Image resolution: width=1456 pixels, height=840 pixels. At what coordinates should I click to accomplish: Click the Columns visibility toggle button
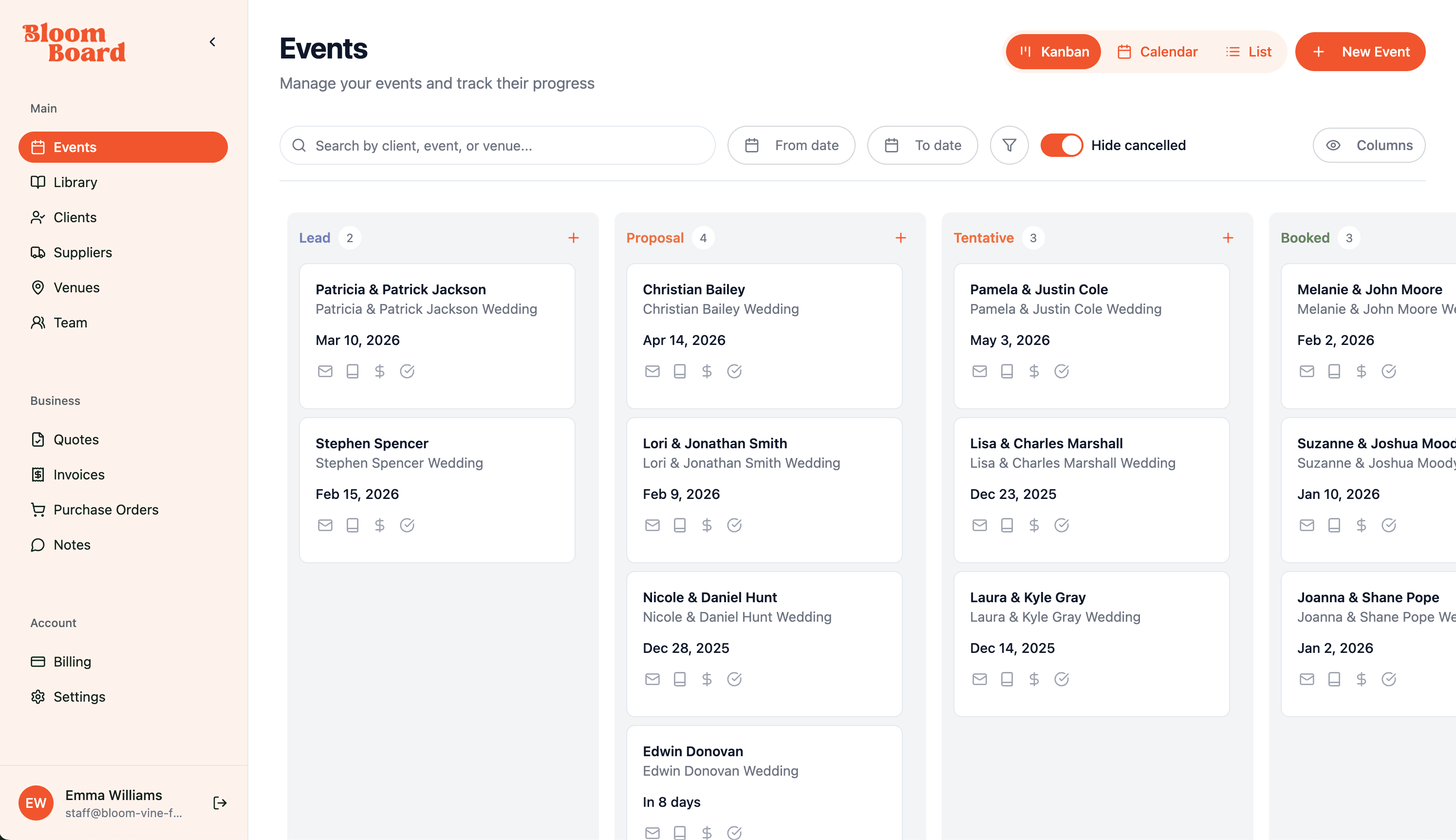click(1369, 145)
